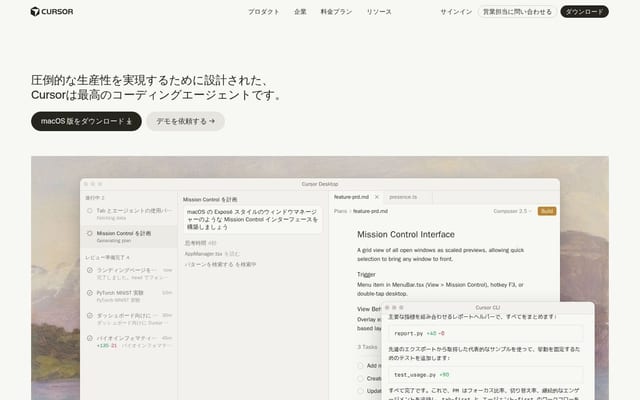Click feature-prd.md in the breadcrumb
The image size is (640, 400).
click(x=370, y=211)
